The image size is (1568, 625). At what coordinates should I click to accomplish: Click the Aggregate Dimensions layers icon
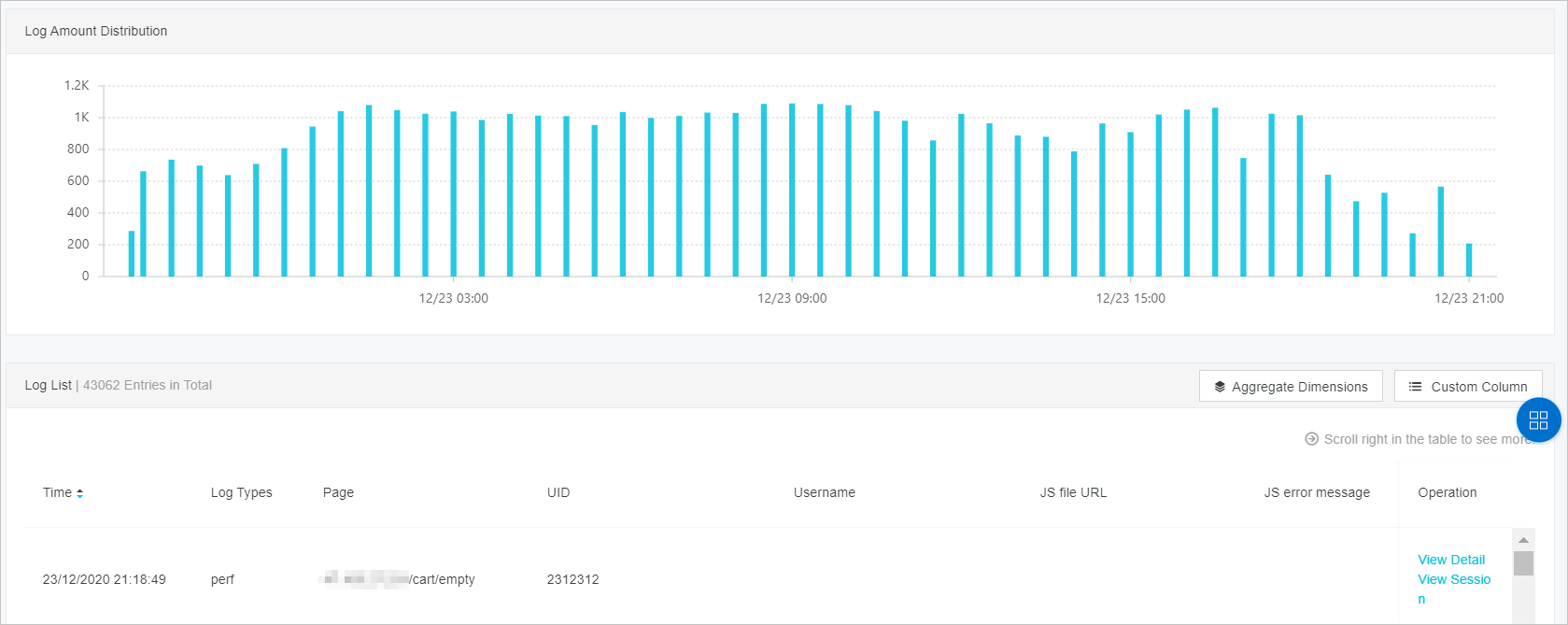[x=1220, y=387]
